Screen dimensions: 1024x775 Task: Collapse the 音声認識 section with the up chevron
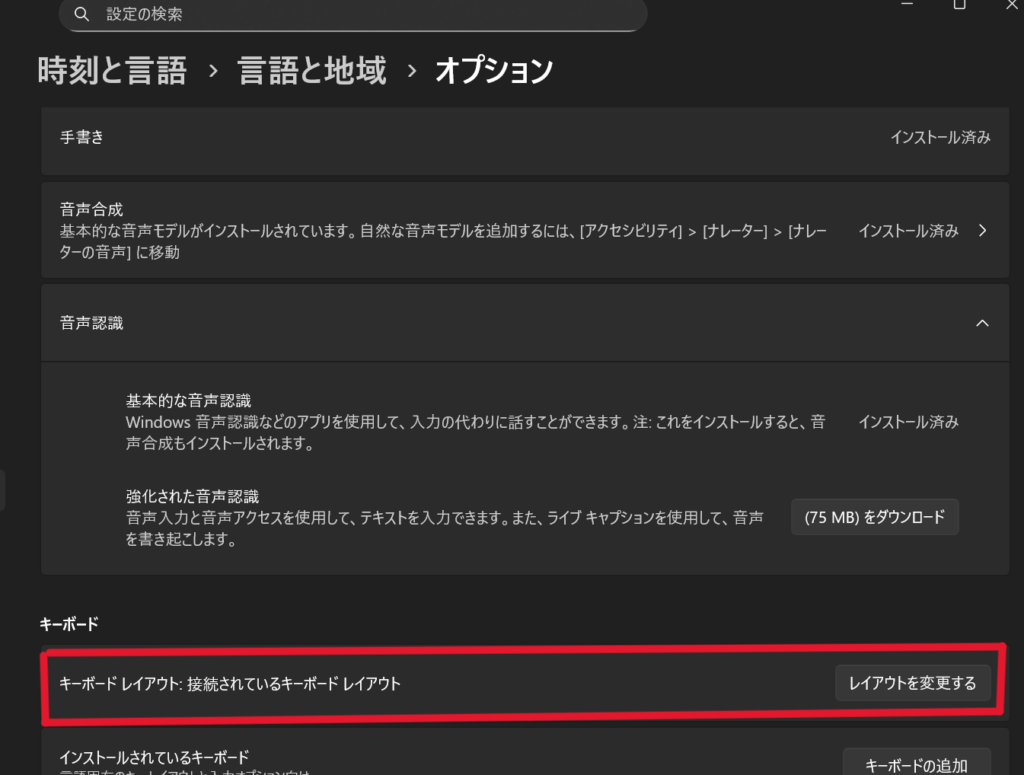click(x=982, y=323)
